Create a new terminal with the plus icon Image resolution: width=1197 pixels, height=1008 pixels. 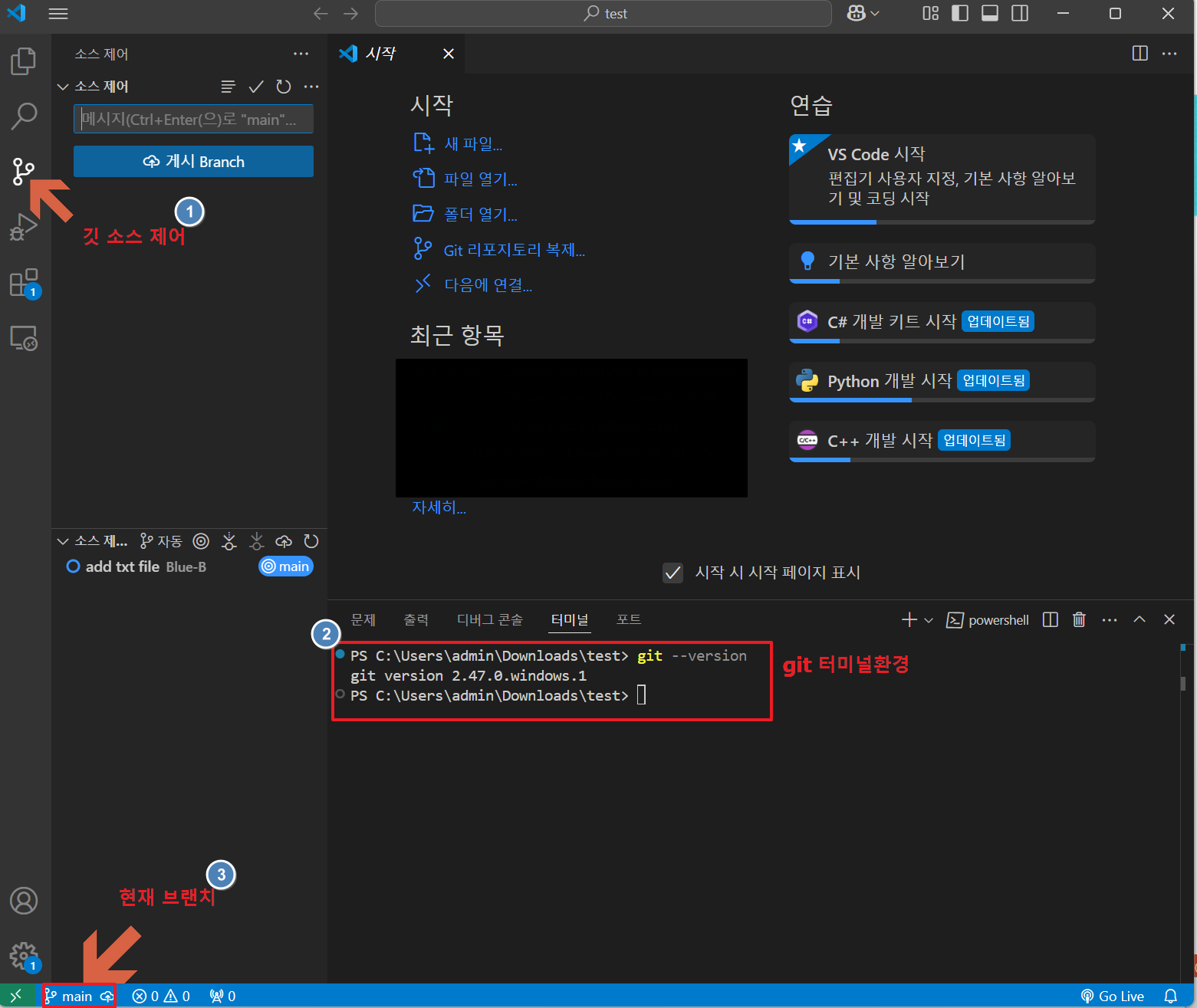coord(909,619)
